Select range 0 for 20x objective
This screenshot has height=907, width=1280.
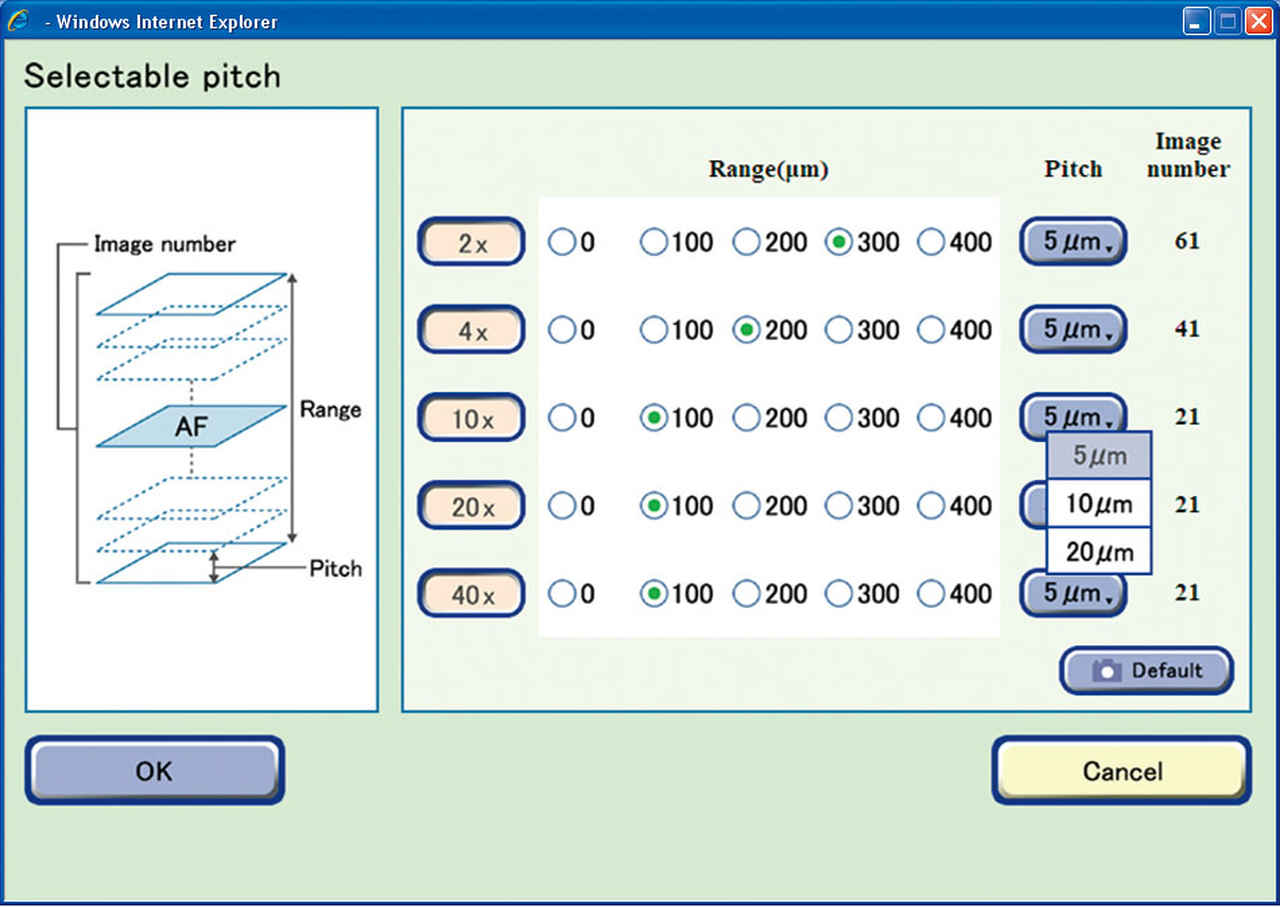[562, 506]
